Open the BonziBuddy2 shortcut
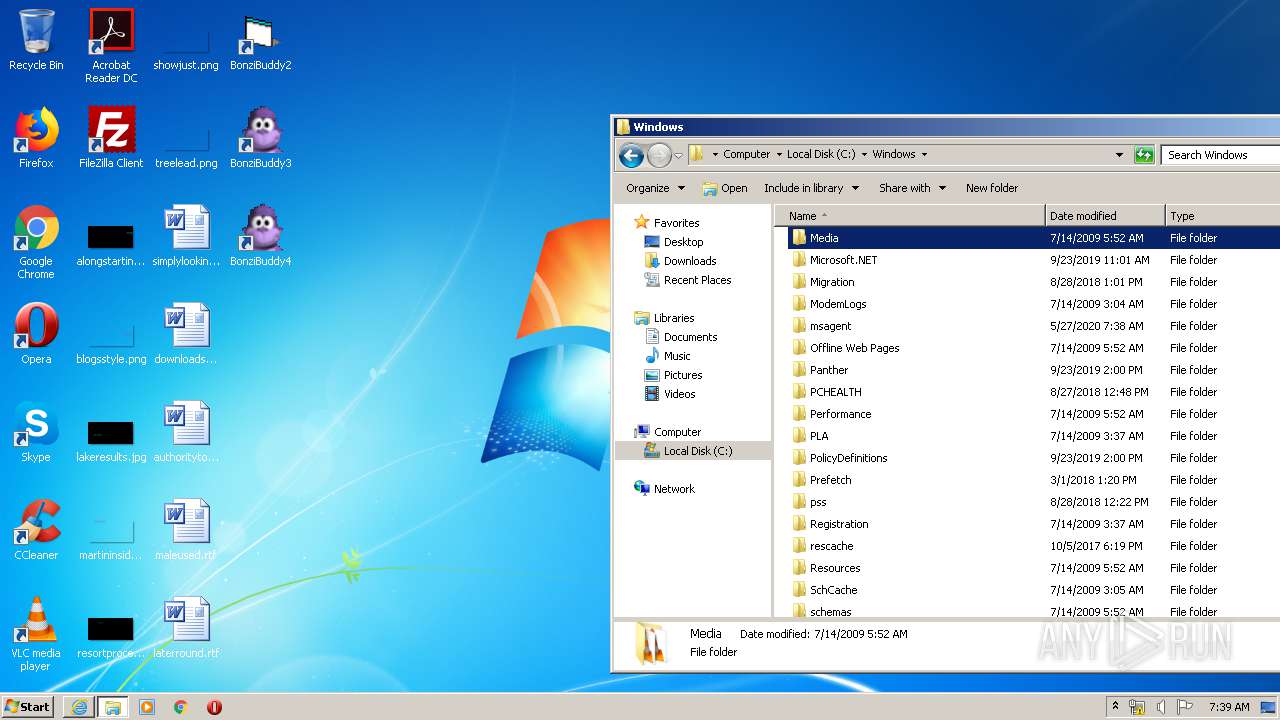1280x720 pixels. coord(260,40)
